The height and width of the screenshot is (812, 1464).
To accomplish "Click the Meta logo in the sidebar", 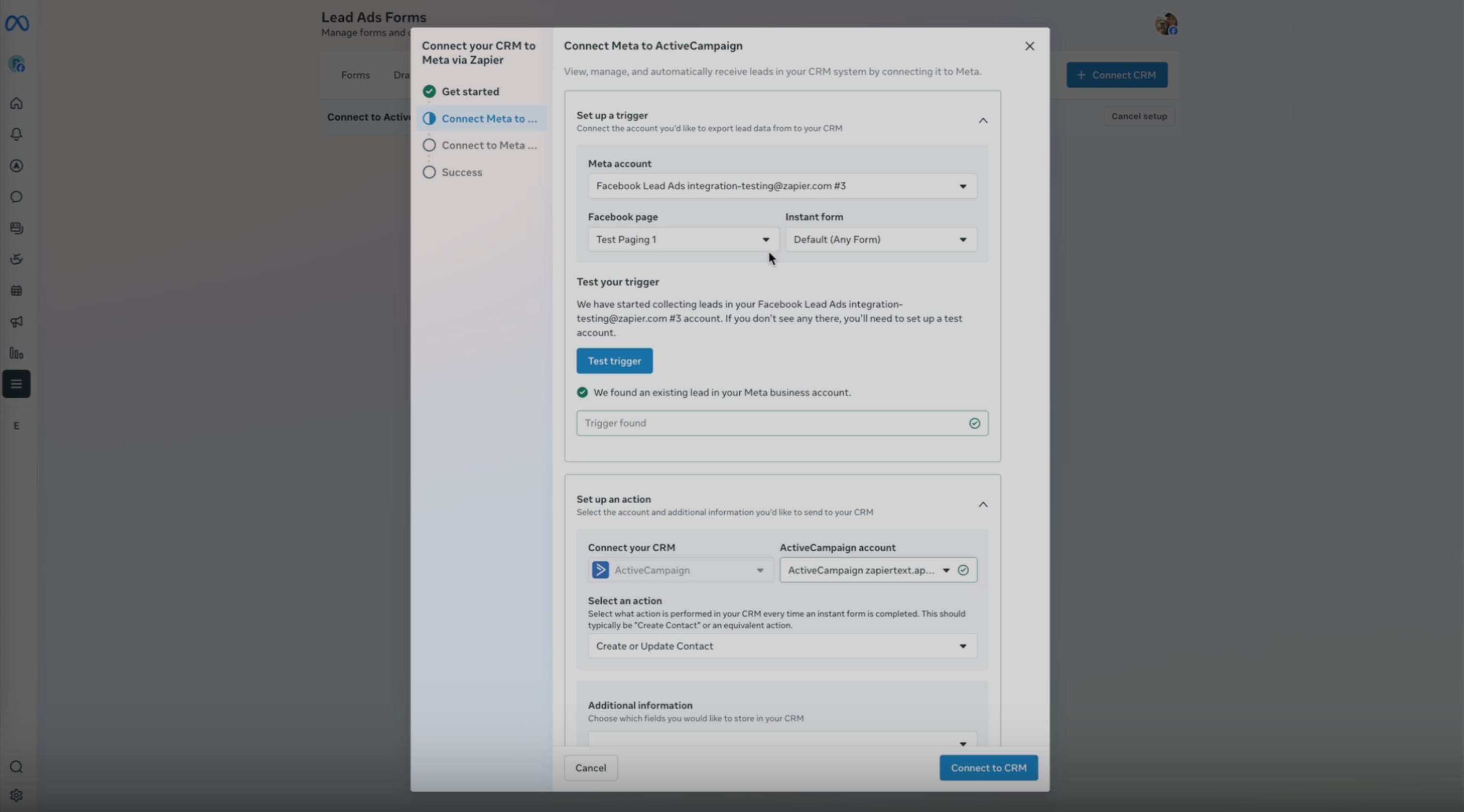I will (16, 23).
